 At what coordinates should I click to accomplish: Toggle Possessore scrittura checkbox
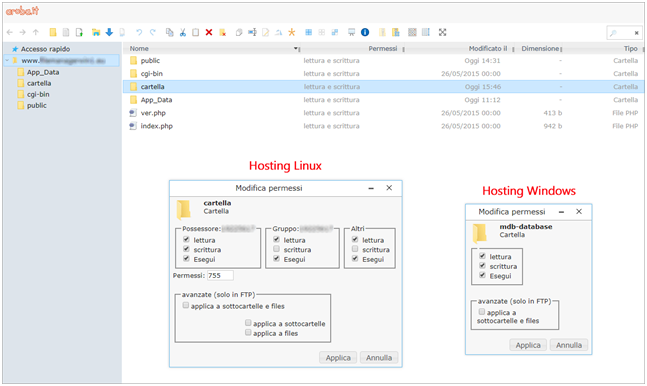point(186,249)
